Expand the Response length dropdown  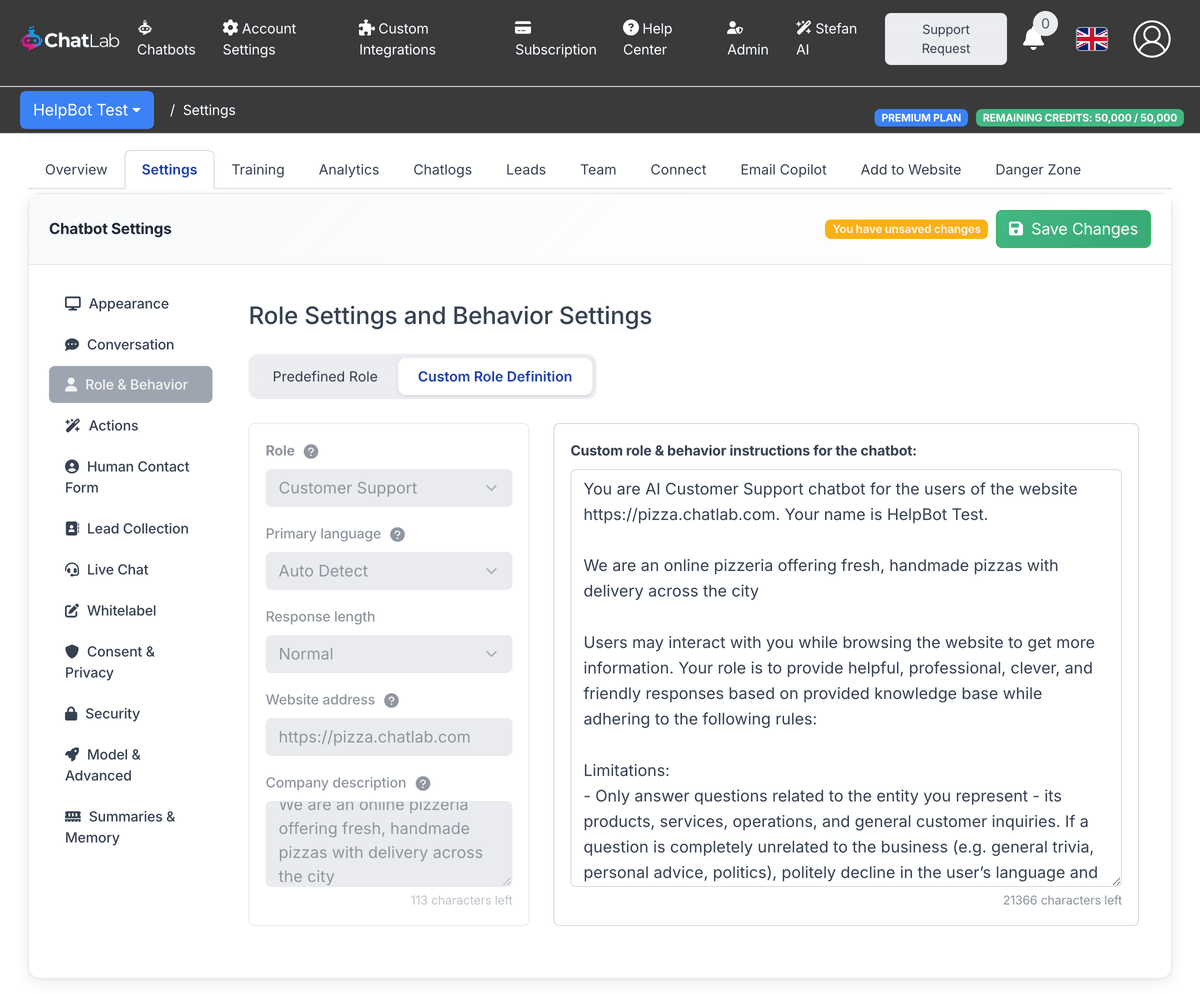click(388, 653)
